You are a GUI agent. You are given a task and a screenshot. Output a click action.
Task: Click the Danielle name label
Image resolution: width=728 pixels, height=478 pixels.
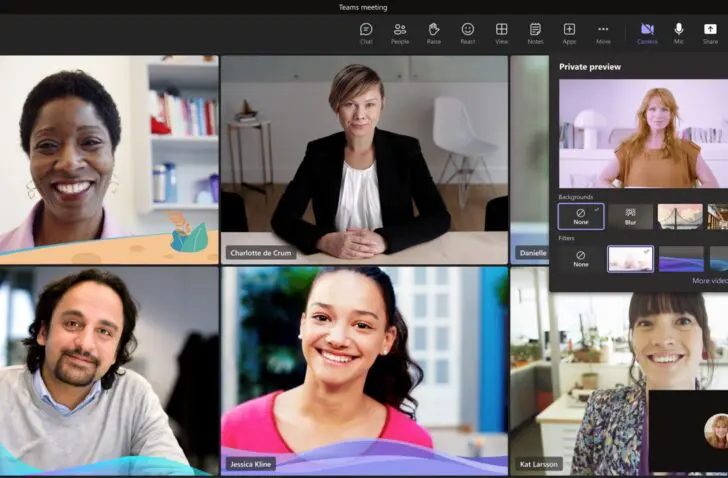533,253
